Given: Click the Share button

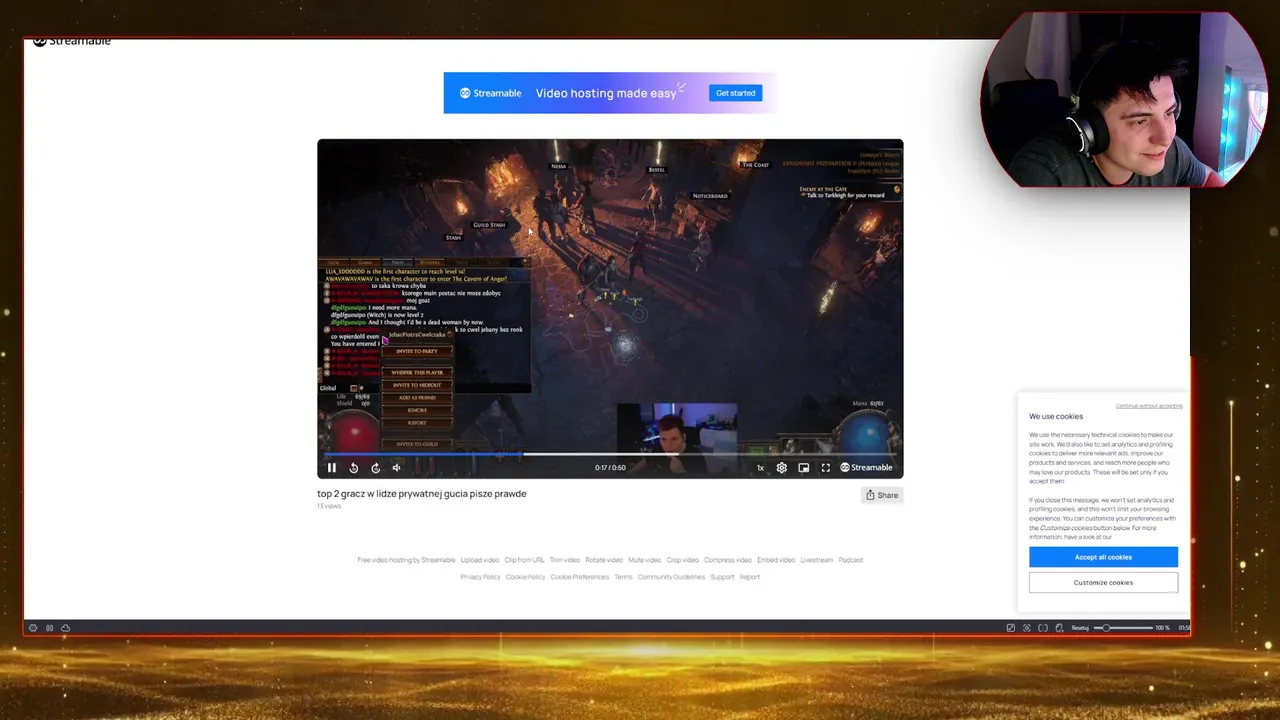Looking at the screenshot, I should [x=882, y=495].
